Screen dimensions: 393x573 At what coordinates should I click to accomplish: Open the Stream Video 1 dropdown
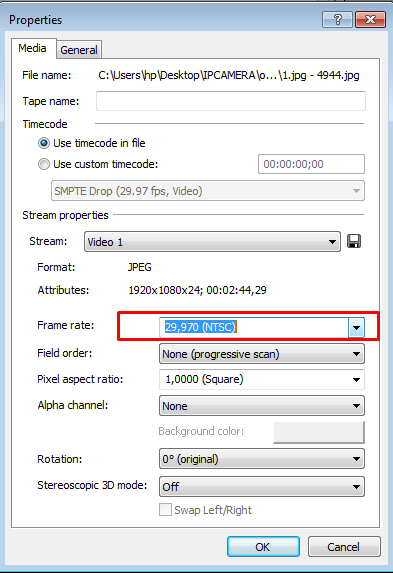tap(212, 242)
